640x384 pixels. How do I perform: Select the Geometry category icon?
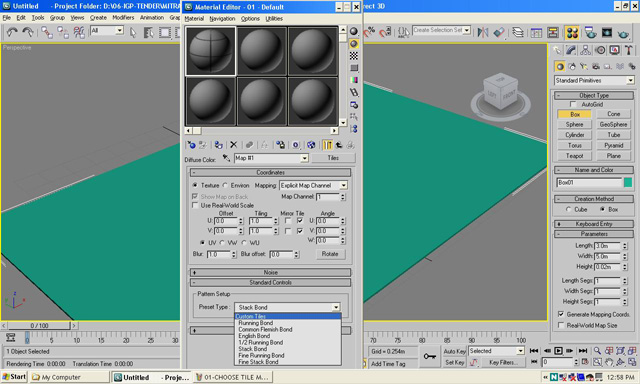560,66
